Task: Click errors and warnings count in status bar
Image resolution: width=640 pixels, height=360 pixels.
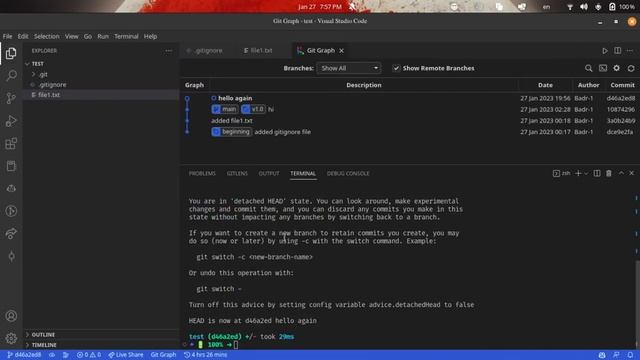Action: pyautogui.click(x=89, y=355)
